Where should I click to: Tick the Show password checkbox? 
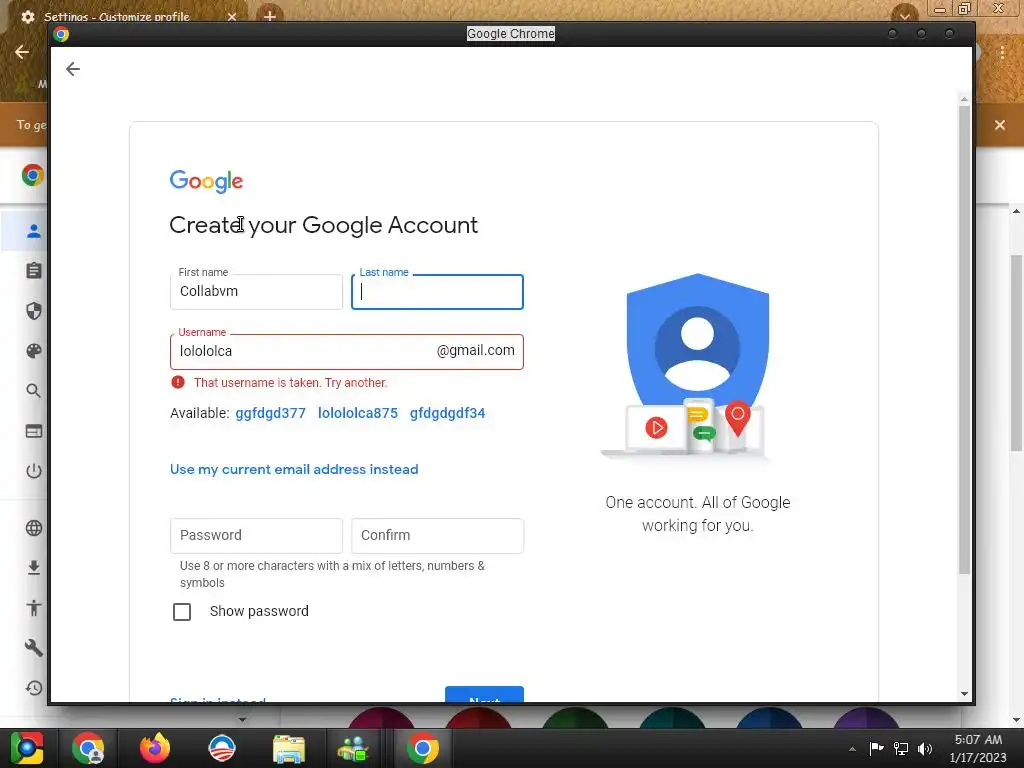[x=182, y=612]
